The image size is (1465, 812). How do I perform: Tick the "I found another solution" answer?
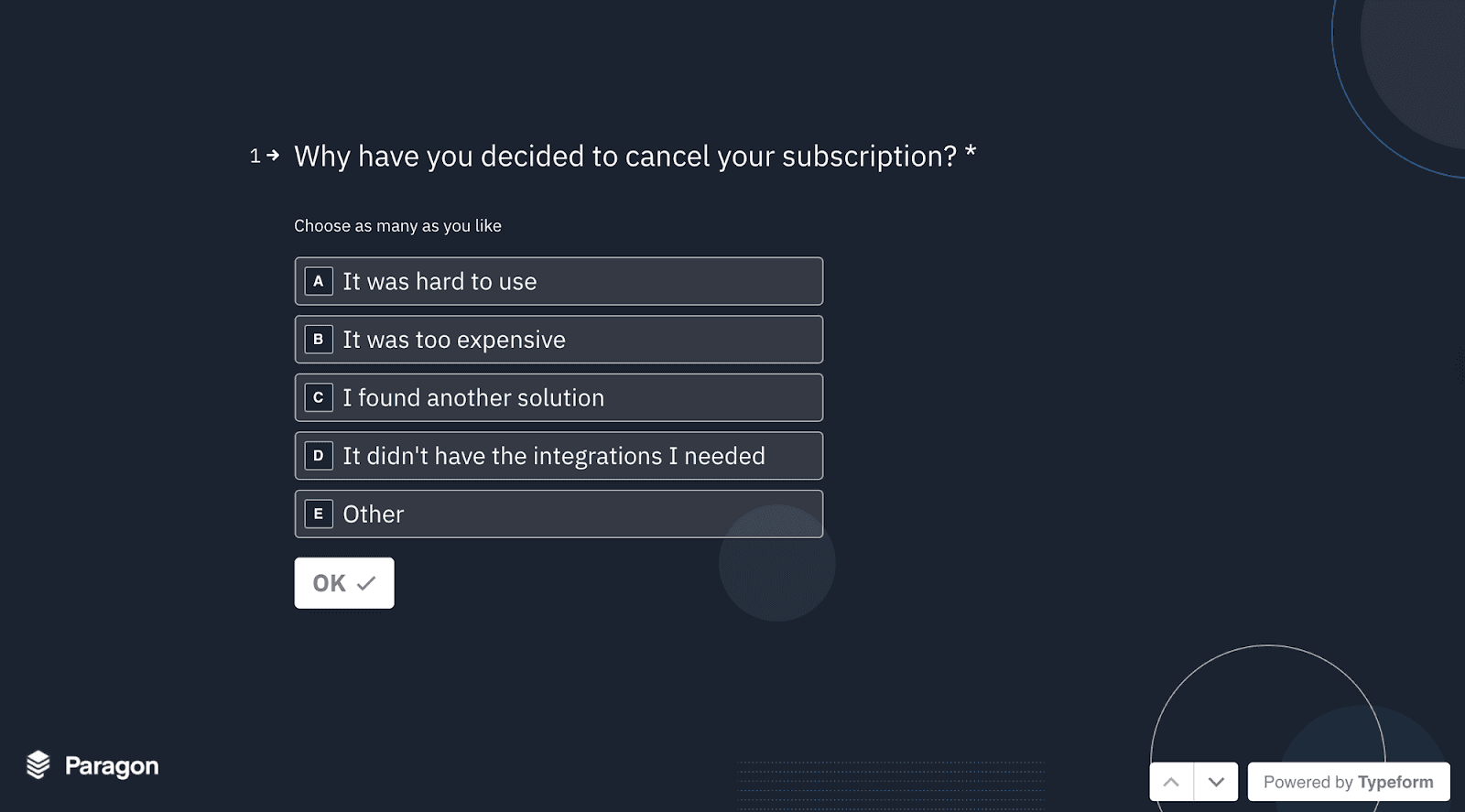click(x=559, y=397)
